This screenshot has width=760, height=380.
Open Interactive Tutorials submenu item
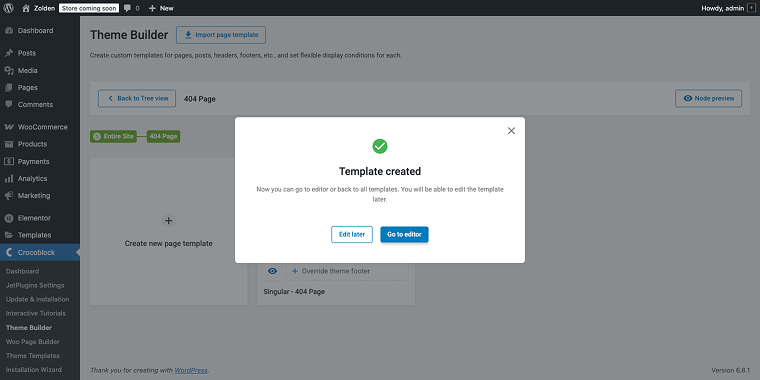pyautogui.click(x=35, y=314)
